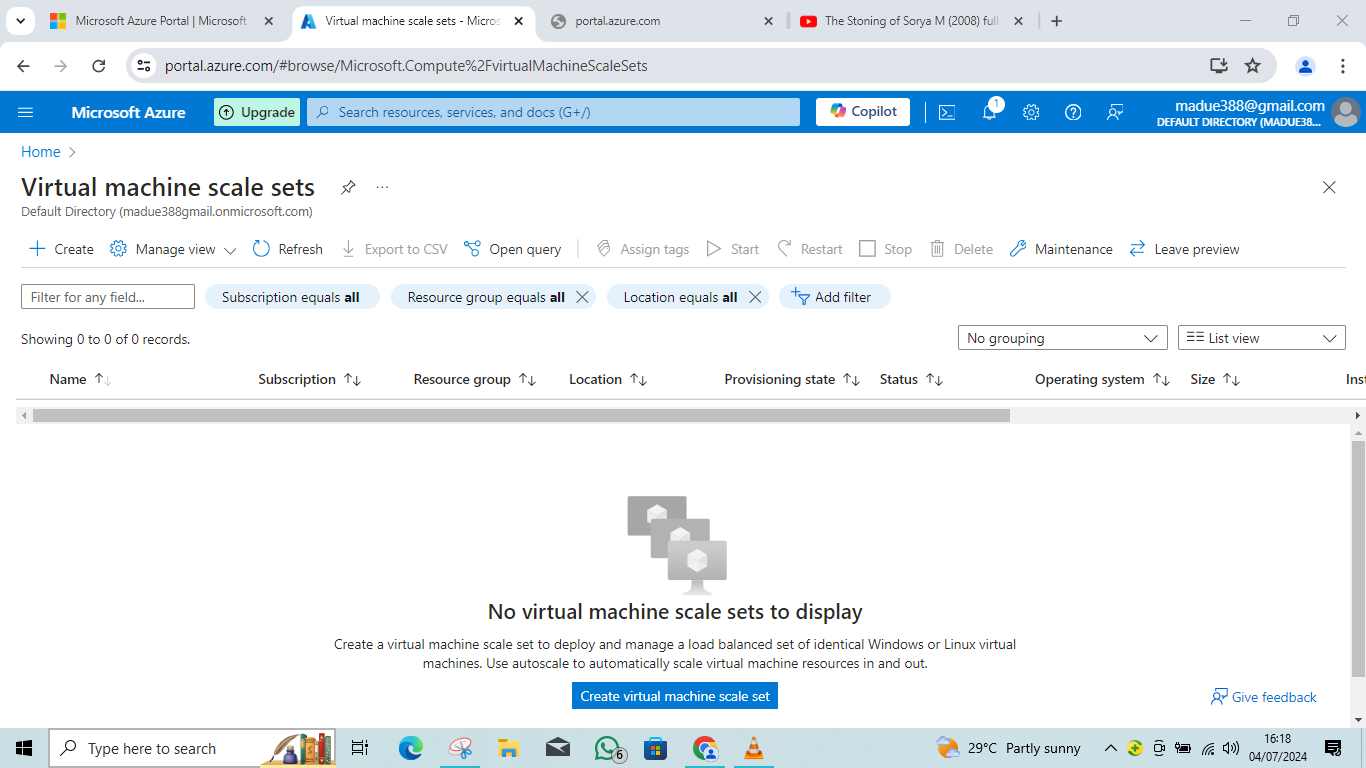This screenshot has width=1366, height=768.
Task: Open a new browser tab
Action: 1057,21
